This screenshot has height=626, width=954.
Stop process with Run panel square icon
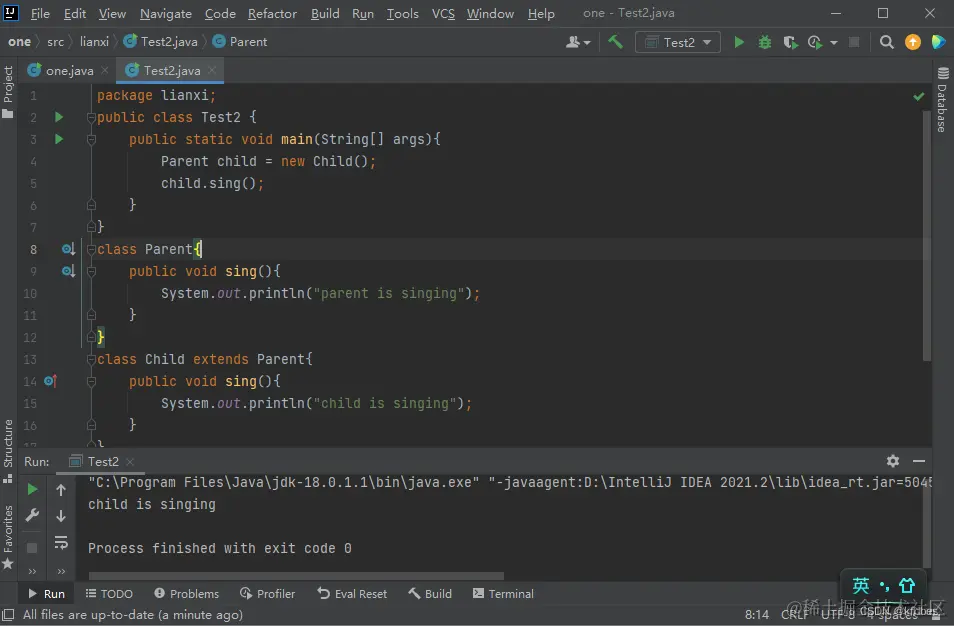(x=32, y=548)
